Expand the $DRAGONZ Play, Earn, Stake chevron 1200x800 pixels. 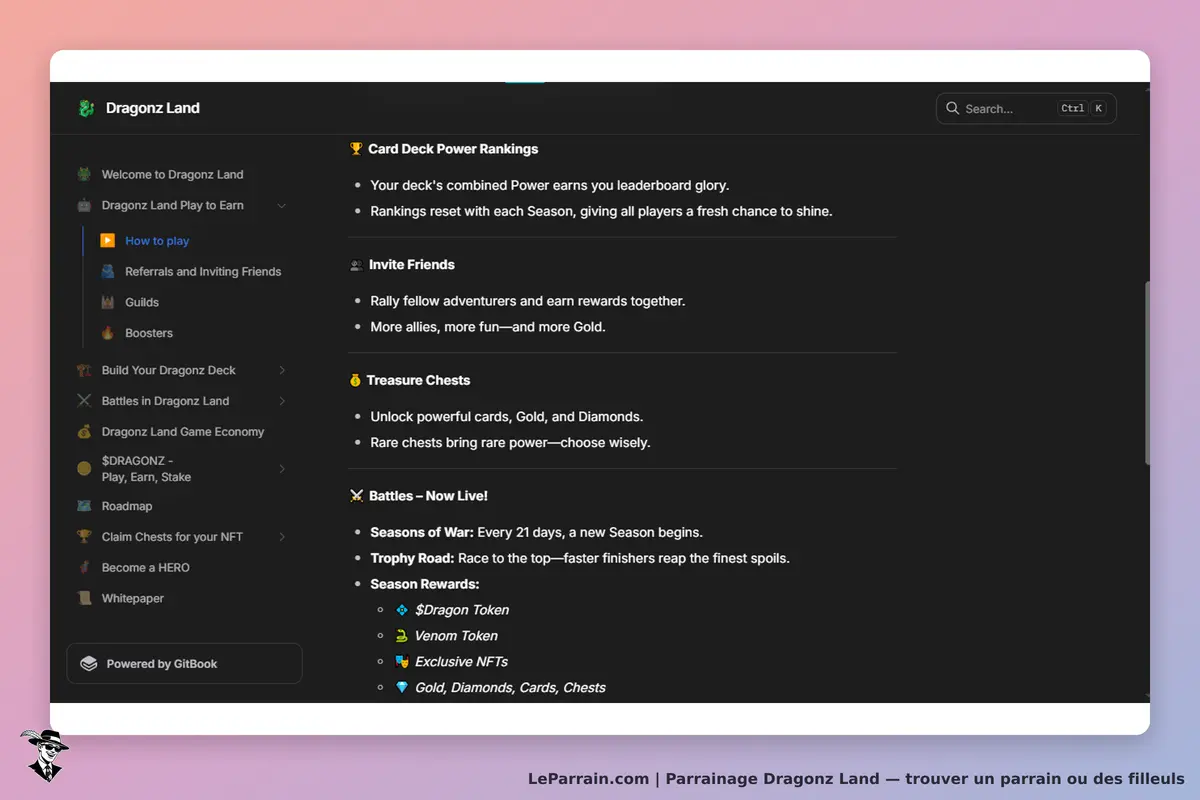pyautogui.click(x=282, y=469)
